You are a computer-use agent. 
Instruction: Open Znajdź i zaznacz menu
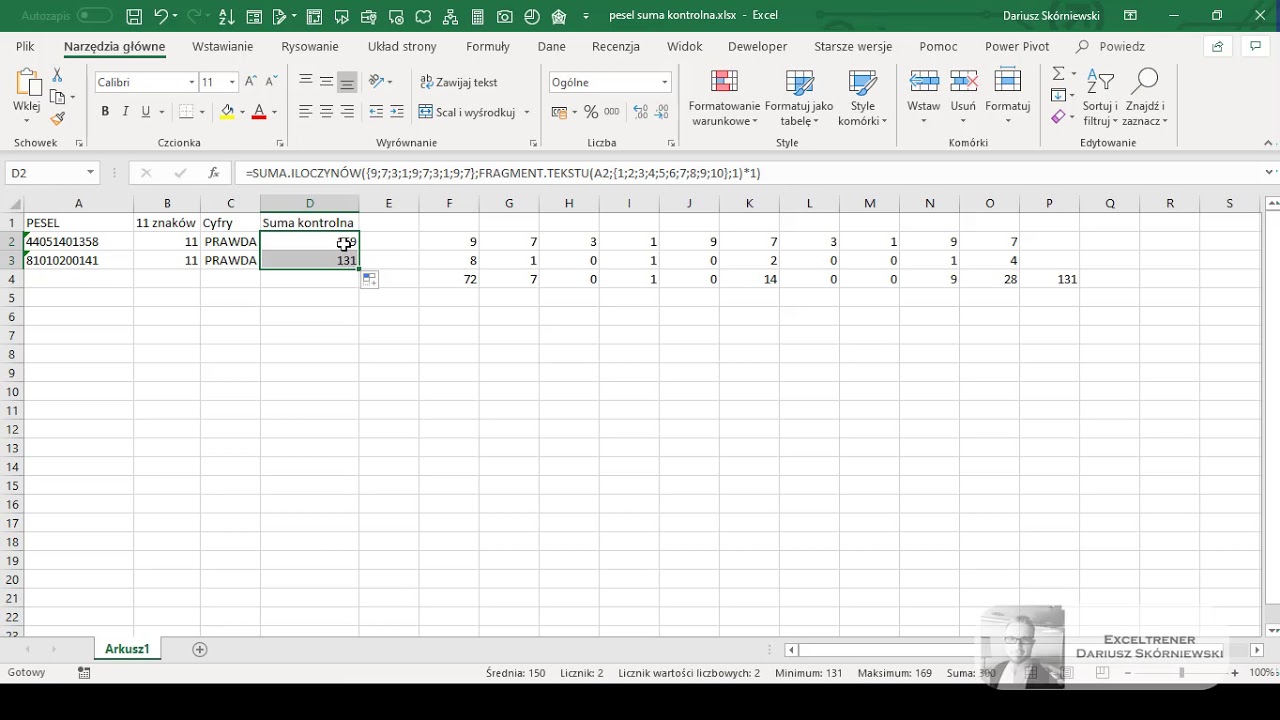pyautogui.click(x=1145, y=98)
